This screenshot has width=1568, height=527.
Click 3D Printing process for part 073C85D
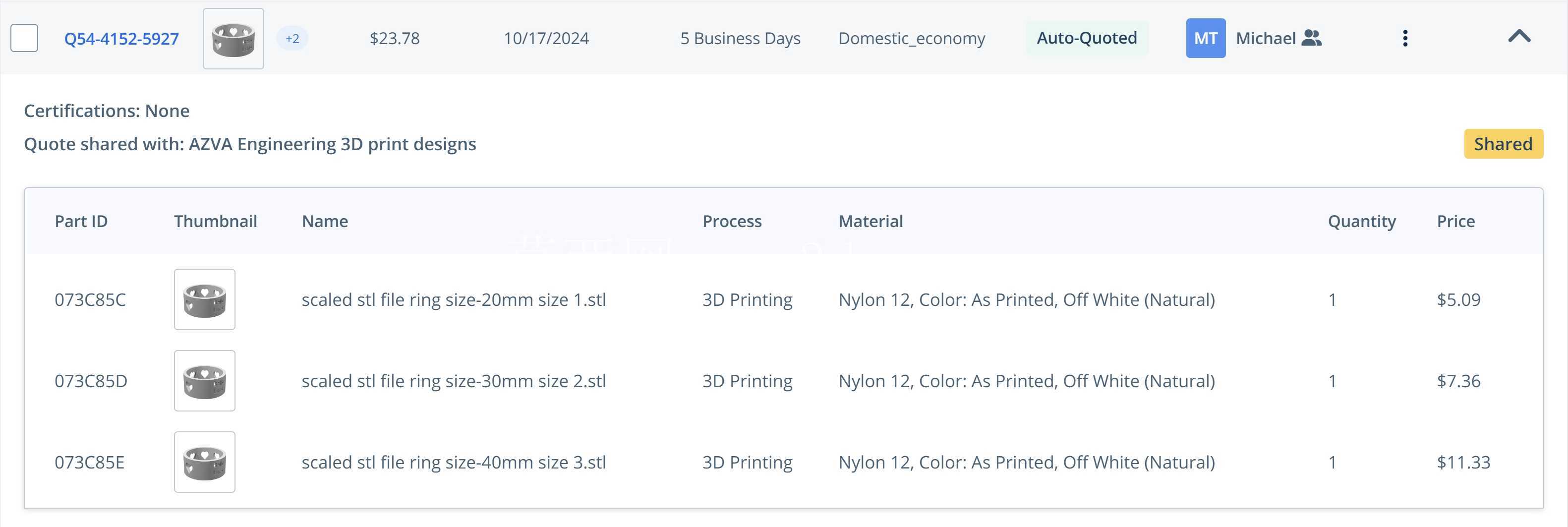click(747, 381)
